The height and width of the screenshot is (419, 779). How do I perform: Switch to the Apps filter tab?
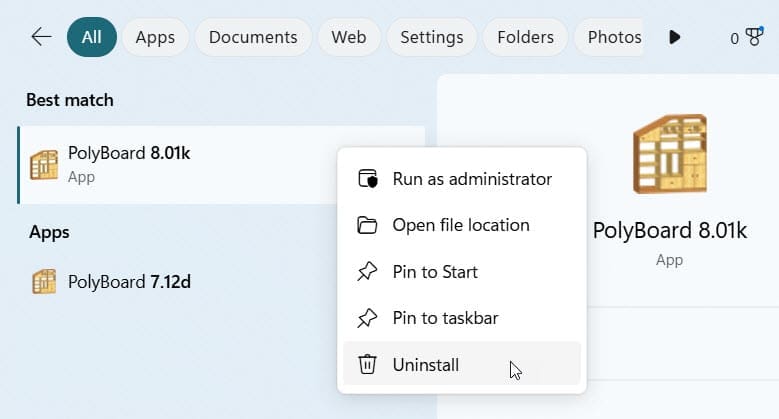click(x=155, y=37)
